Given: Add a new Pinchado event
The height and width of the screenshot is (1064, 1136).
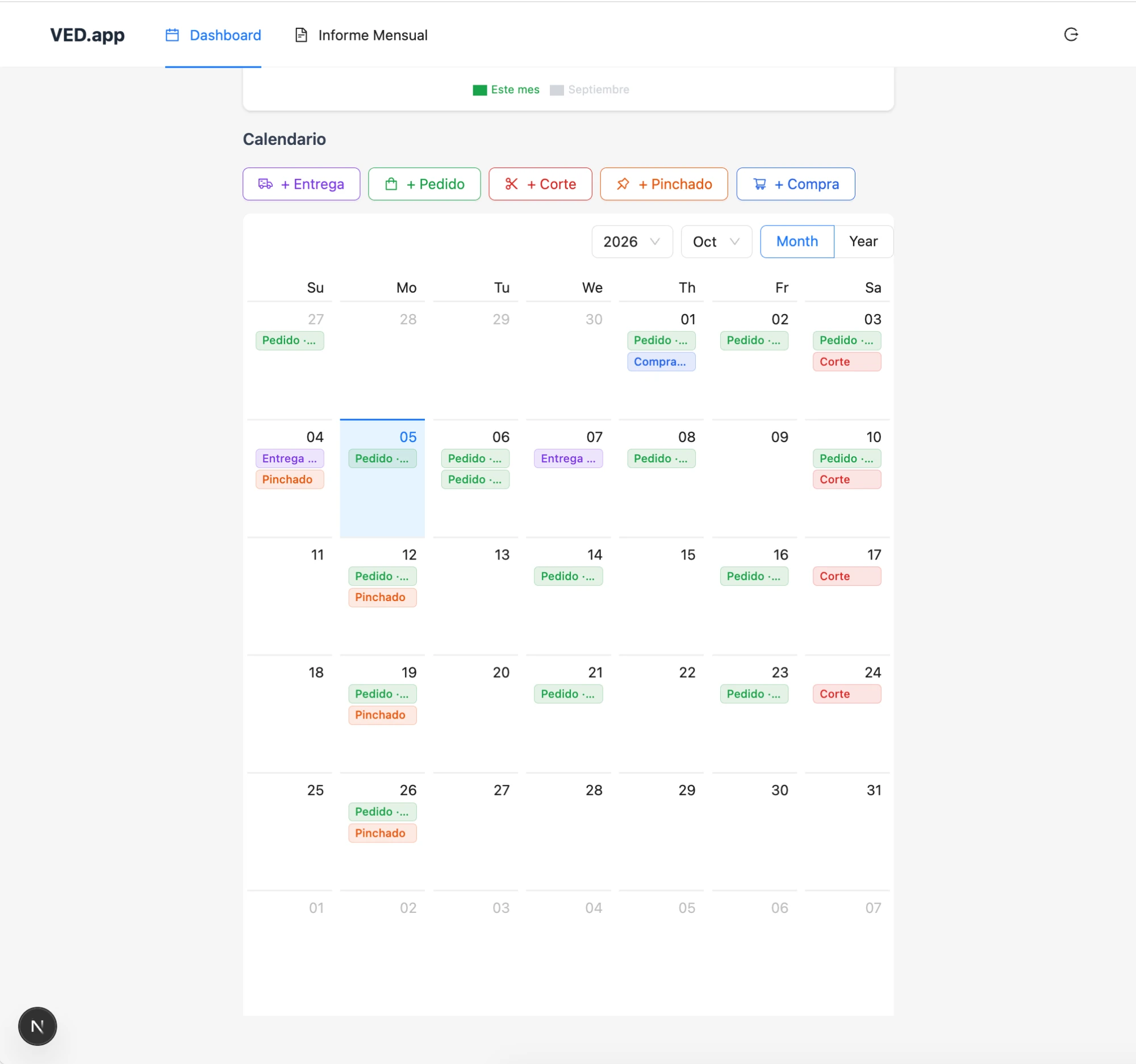Looking at the screenshot, I should pos(663,184).
